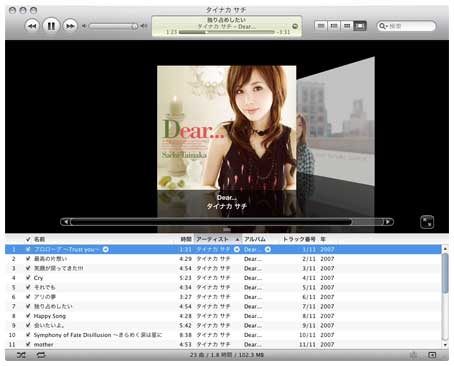Toggle the sort direction triangle on アーティスト

(237, 239)
